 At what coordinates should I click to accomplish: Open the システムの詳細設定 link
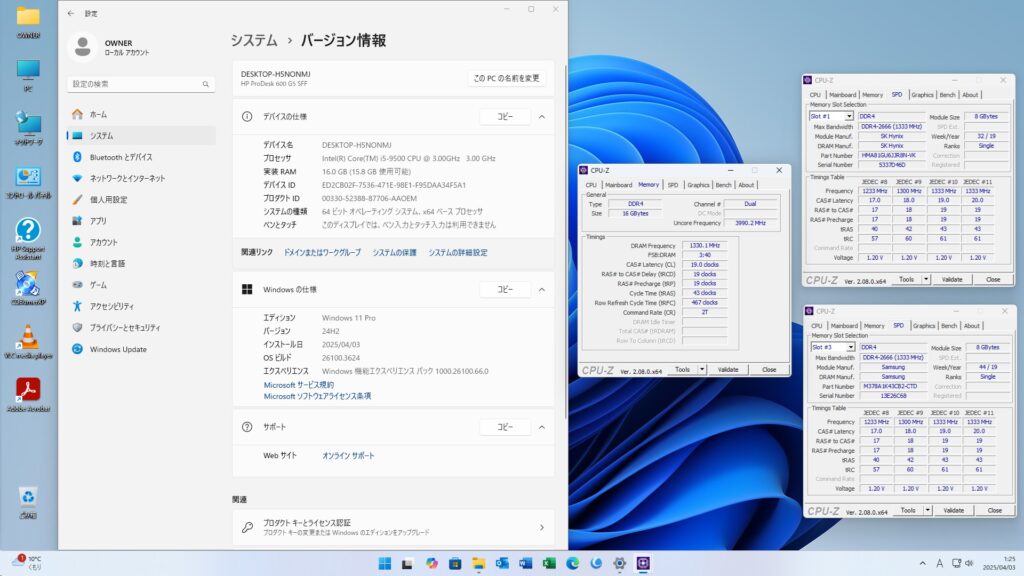coord(458,253)
